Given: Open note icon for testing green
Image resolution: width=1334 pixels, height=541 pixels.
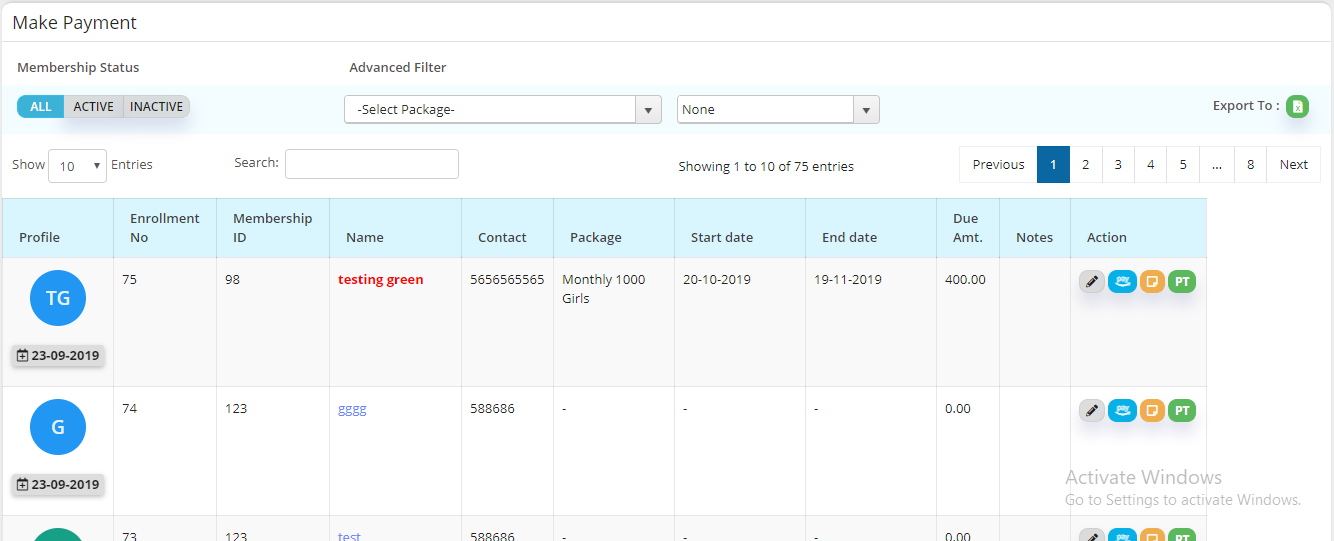Looking at the screenshot, I should pos(1152,282).
